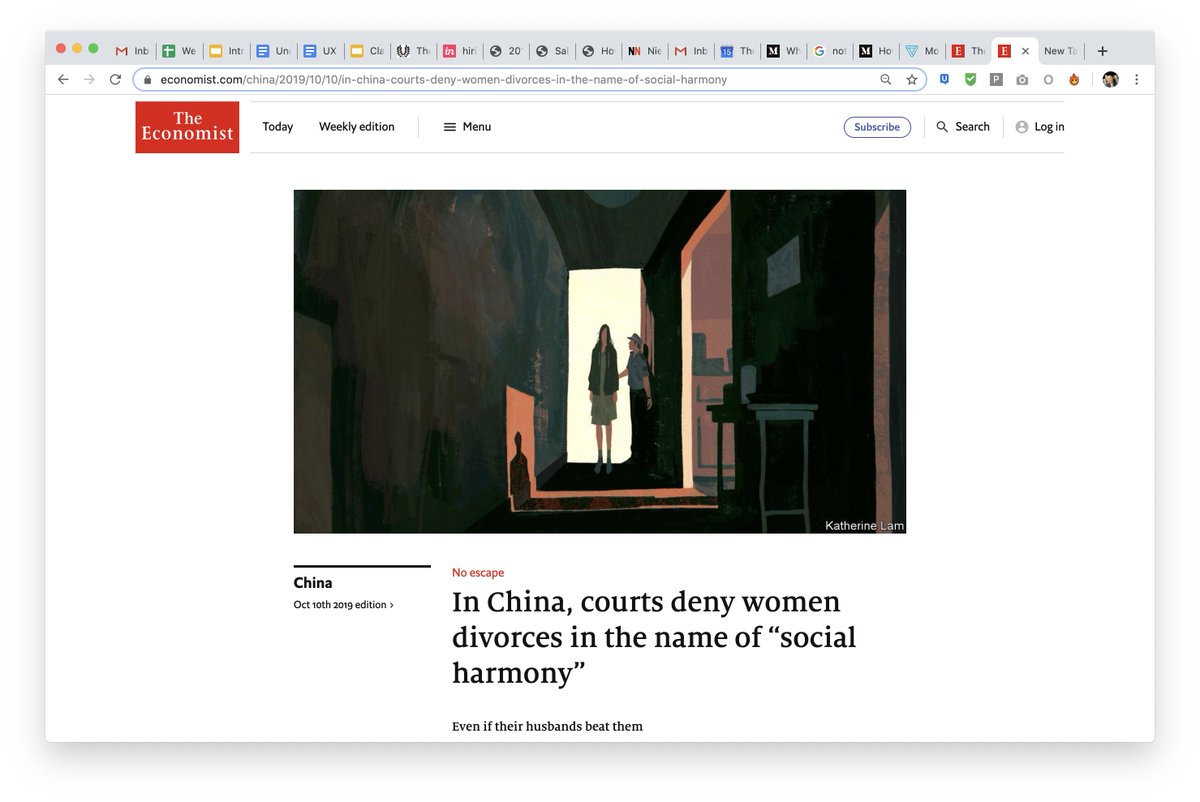Open the Chrome three-dot menu
This screenshot has width=1200, height=802.
point(1137,80)
